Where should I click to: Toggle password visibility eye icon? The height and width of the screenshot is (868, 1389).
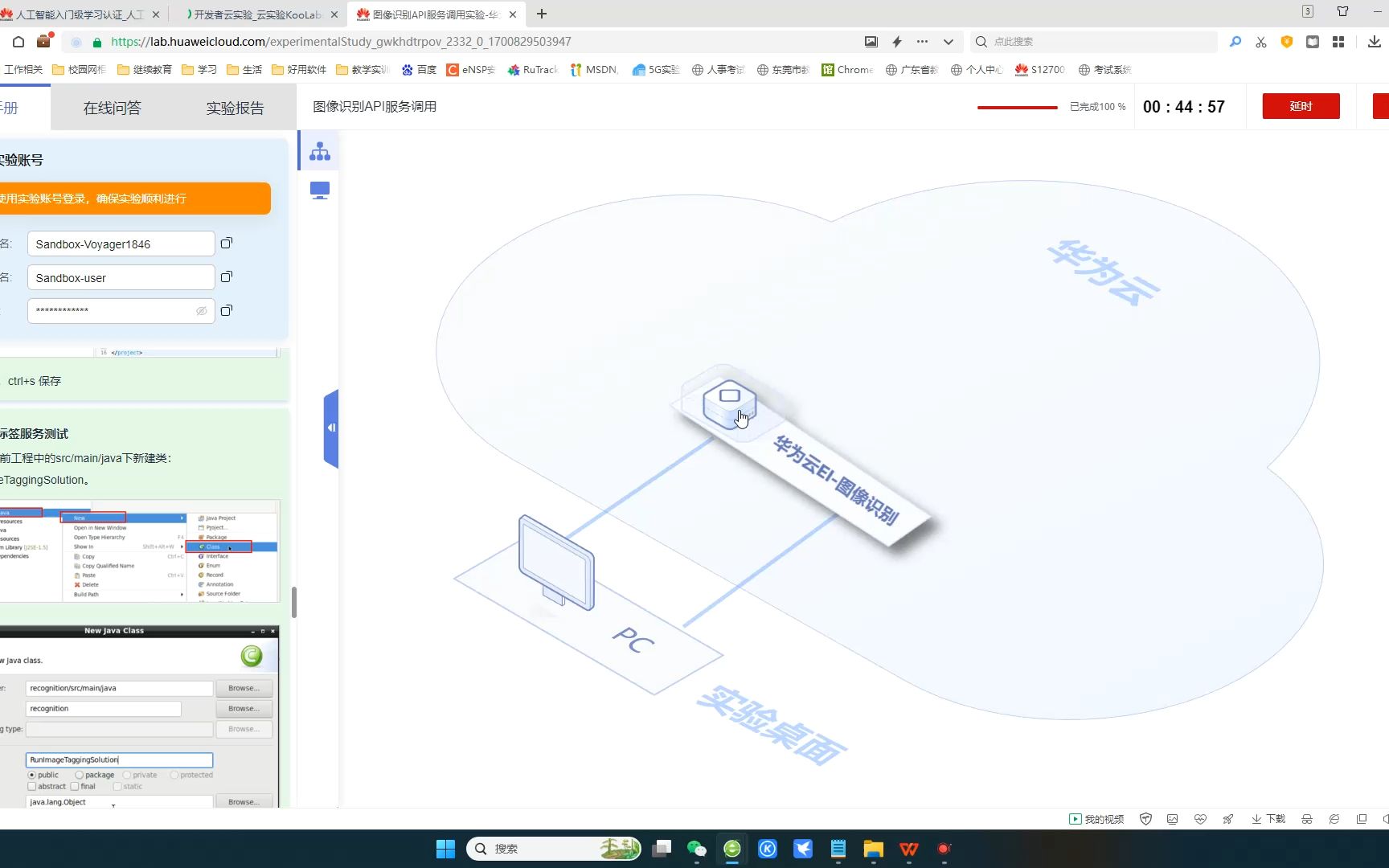[202, 311]
